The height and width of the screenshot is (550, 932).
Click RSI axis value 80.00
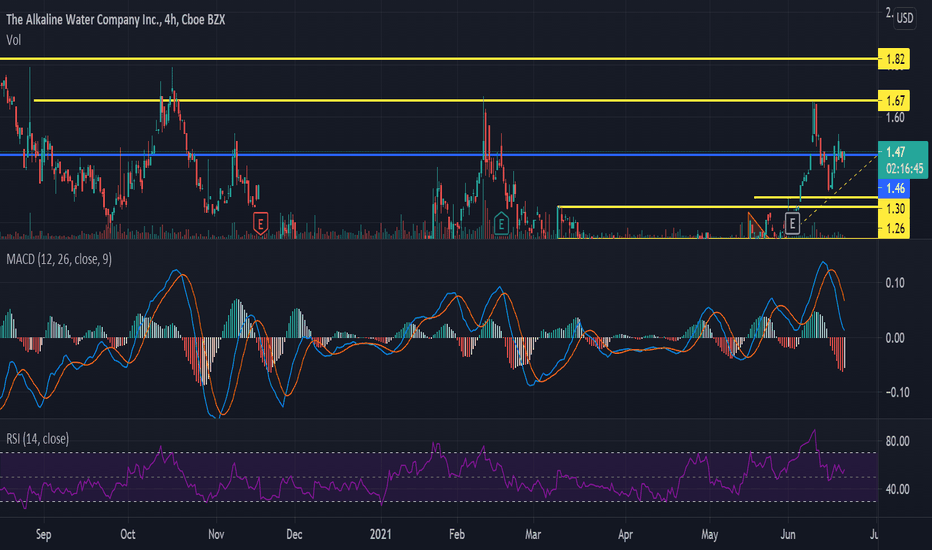897,441
